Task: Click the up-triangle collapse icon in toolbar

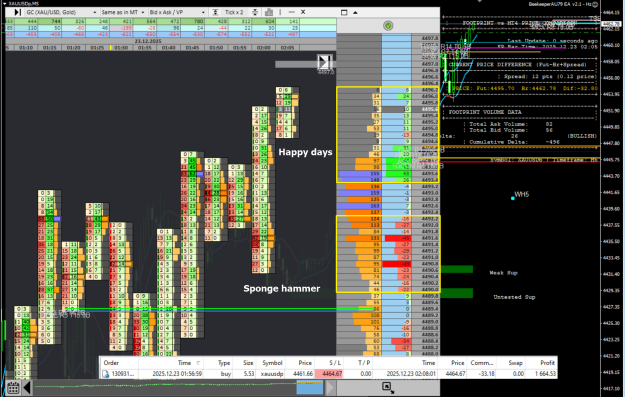Action: (355, 12)
